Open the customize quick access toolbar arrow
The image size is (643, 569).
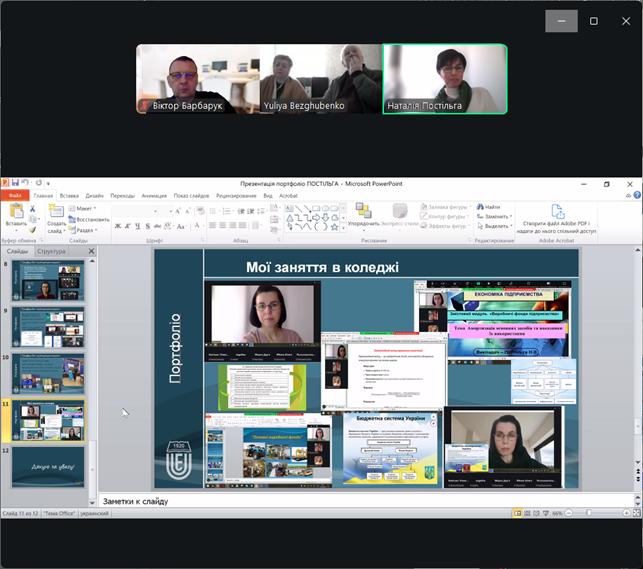point(48,183)
